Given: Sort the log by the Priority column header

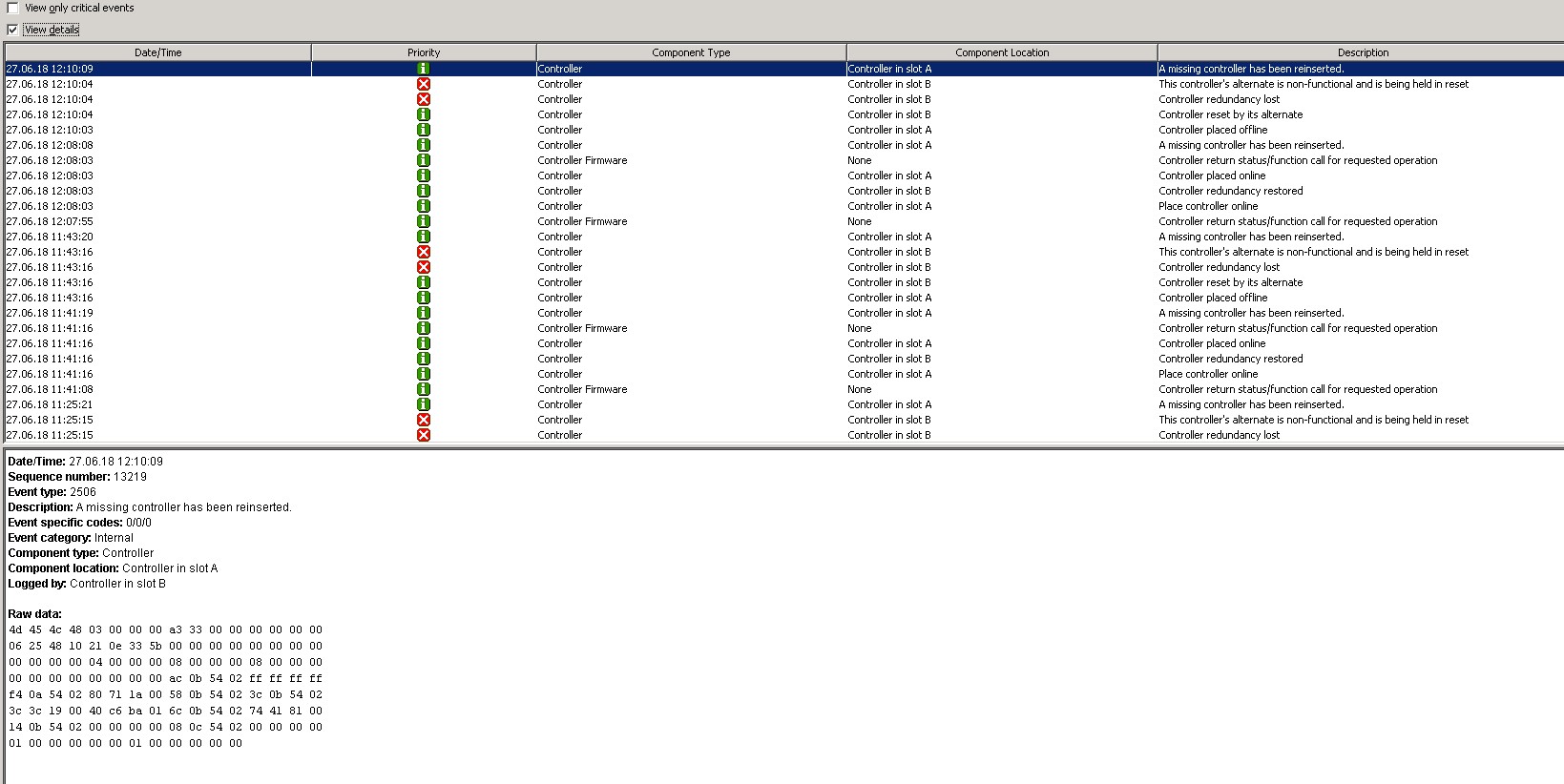Looking at the screenshot, I should point(424,52).
